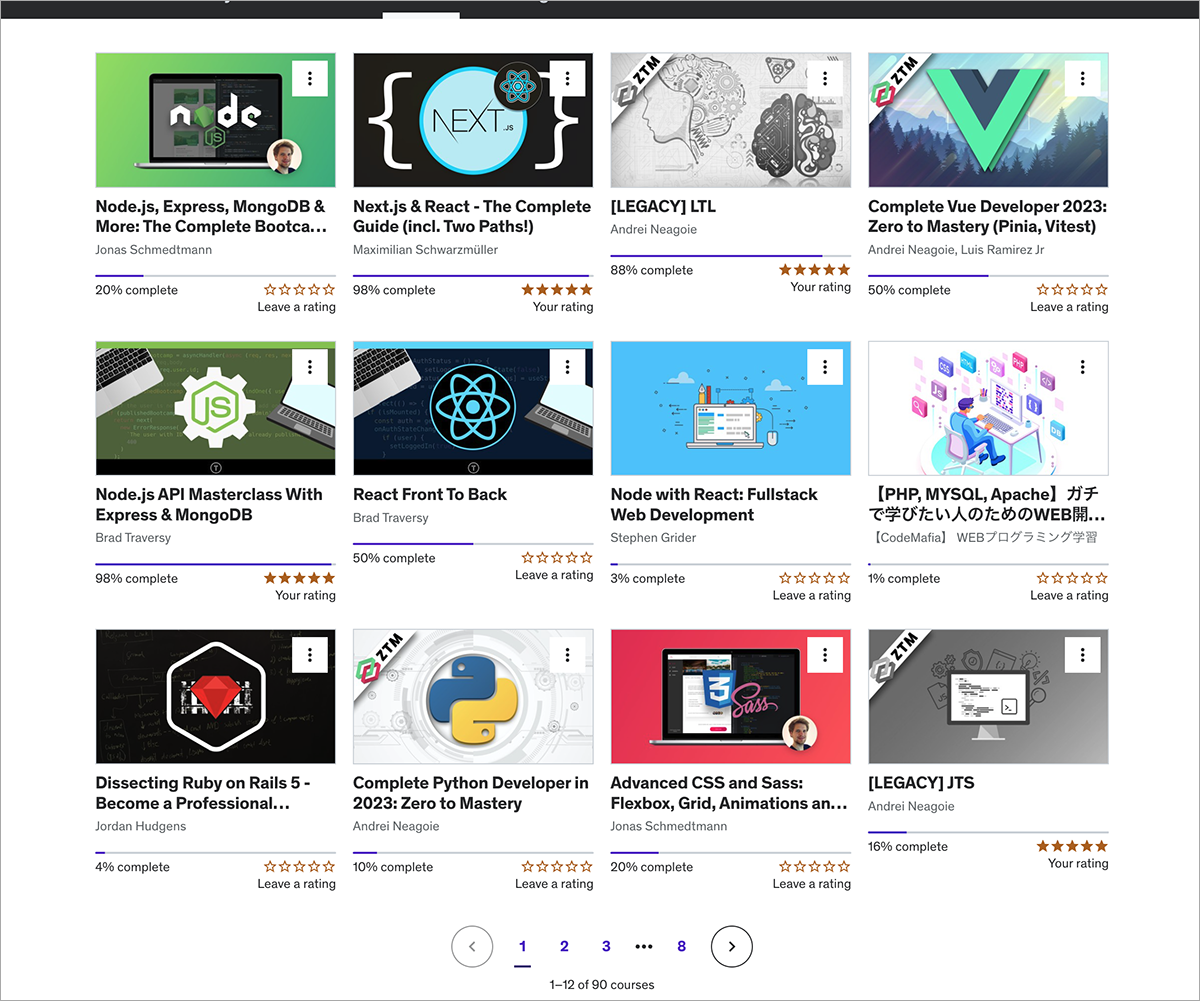Open three-dot menu on React Front To Back
1200x1001 pixels.
567,367
